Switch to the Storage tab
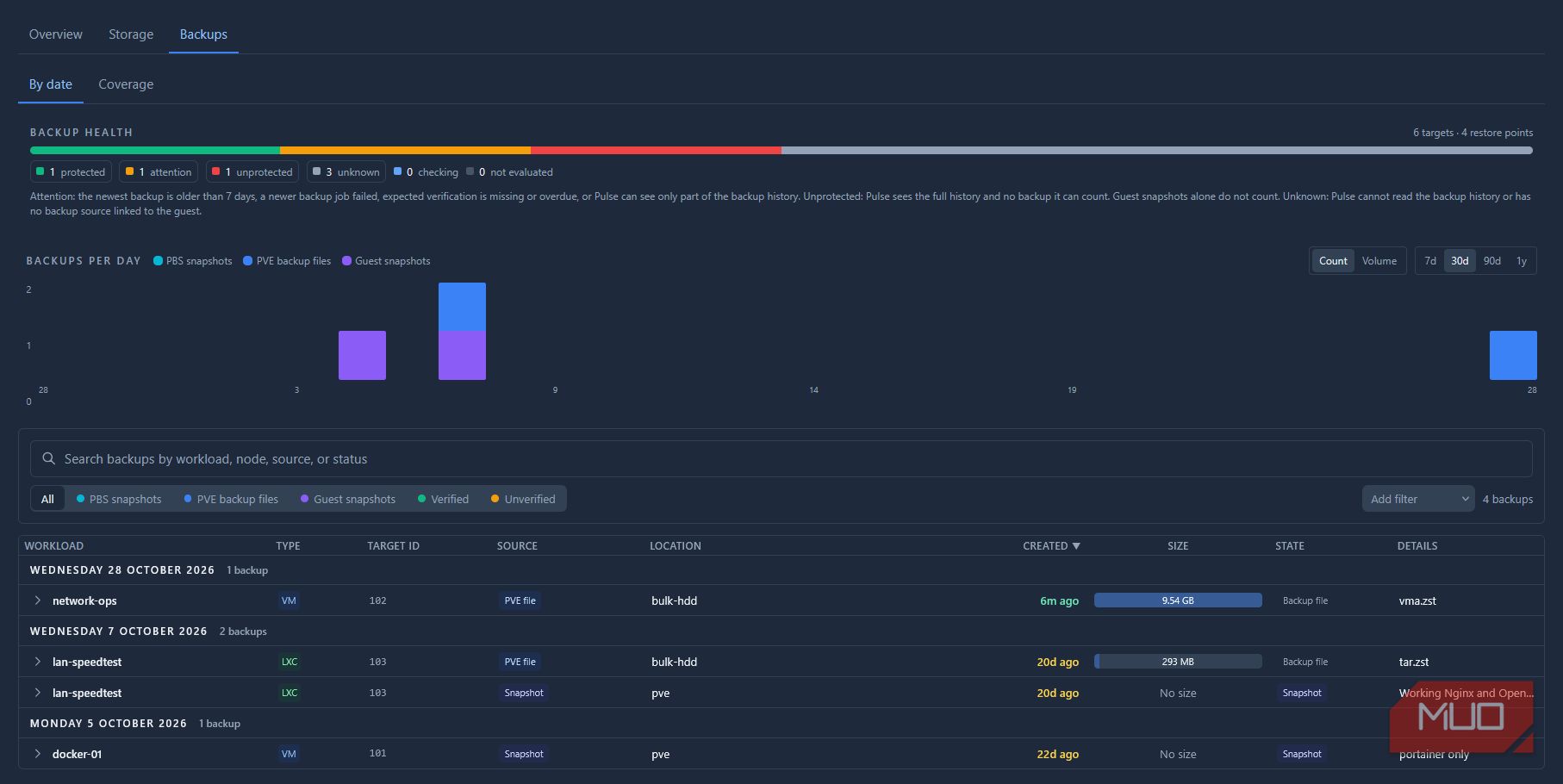Viewport: 1563px width, 784px height. 131,34
